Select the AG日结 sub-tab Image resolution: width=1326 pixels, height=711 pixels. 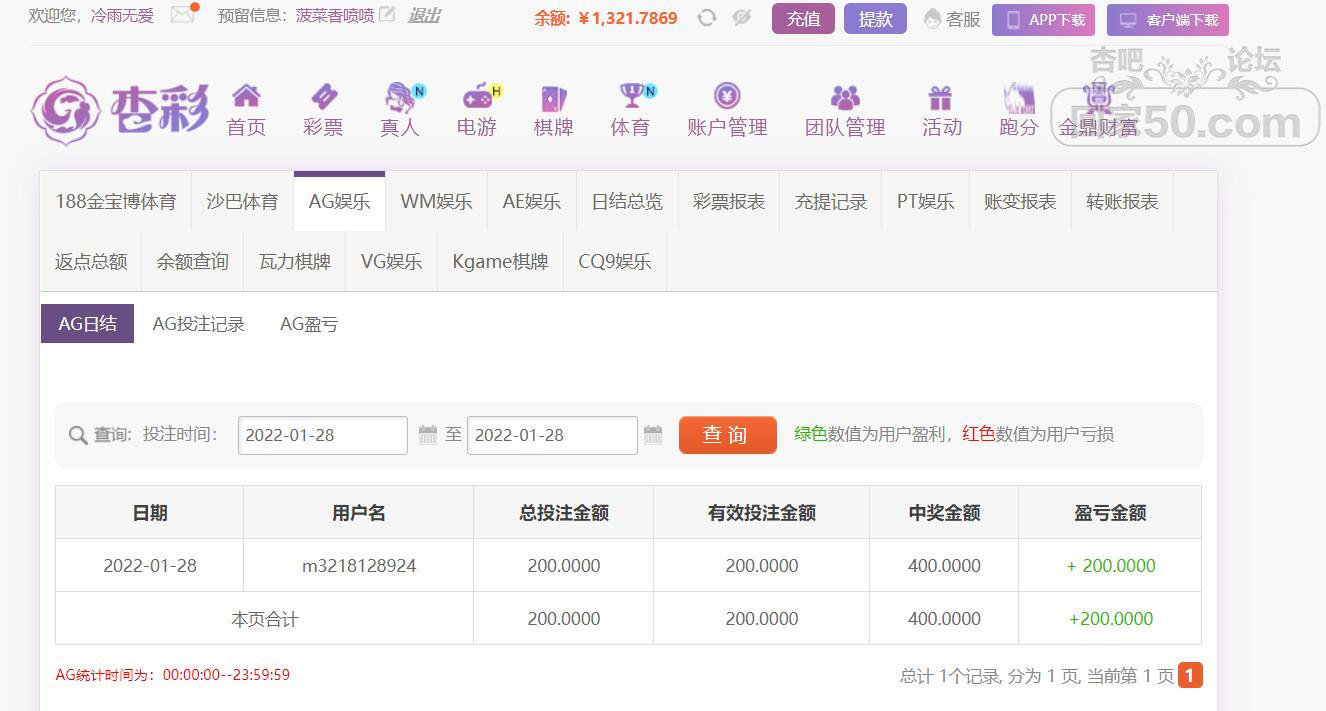(87, 324)
